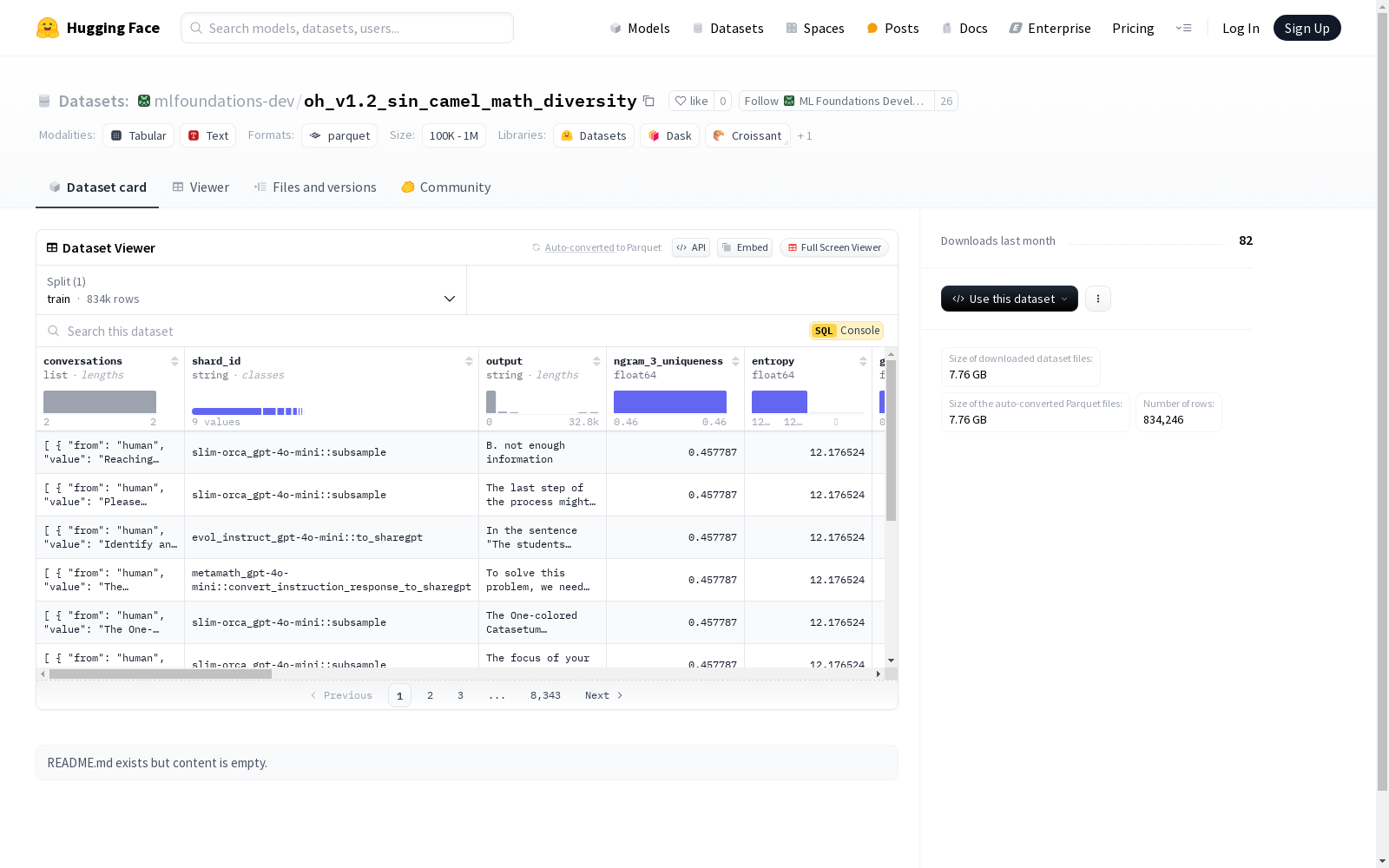
Task: Open the Enterprise menu item
Action: point(1050,28)
